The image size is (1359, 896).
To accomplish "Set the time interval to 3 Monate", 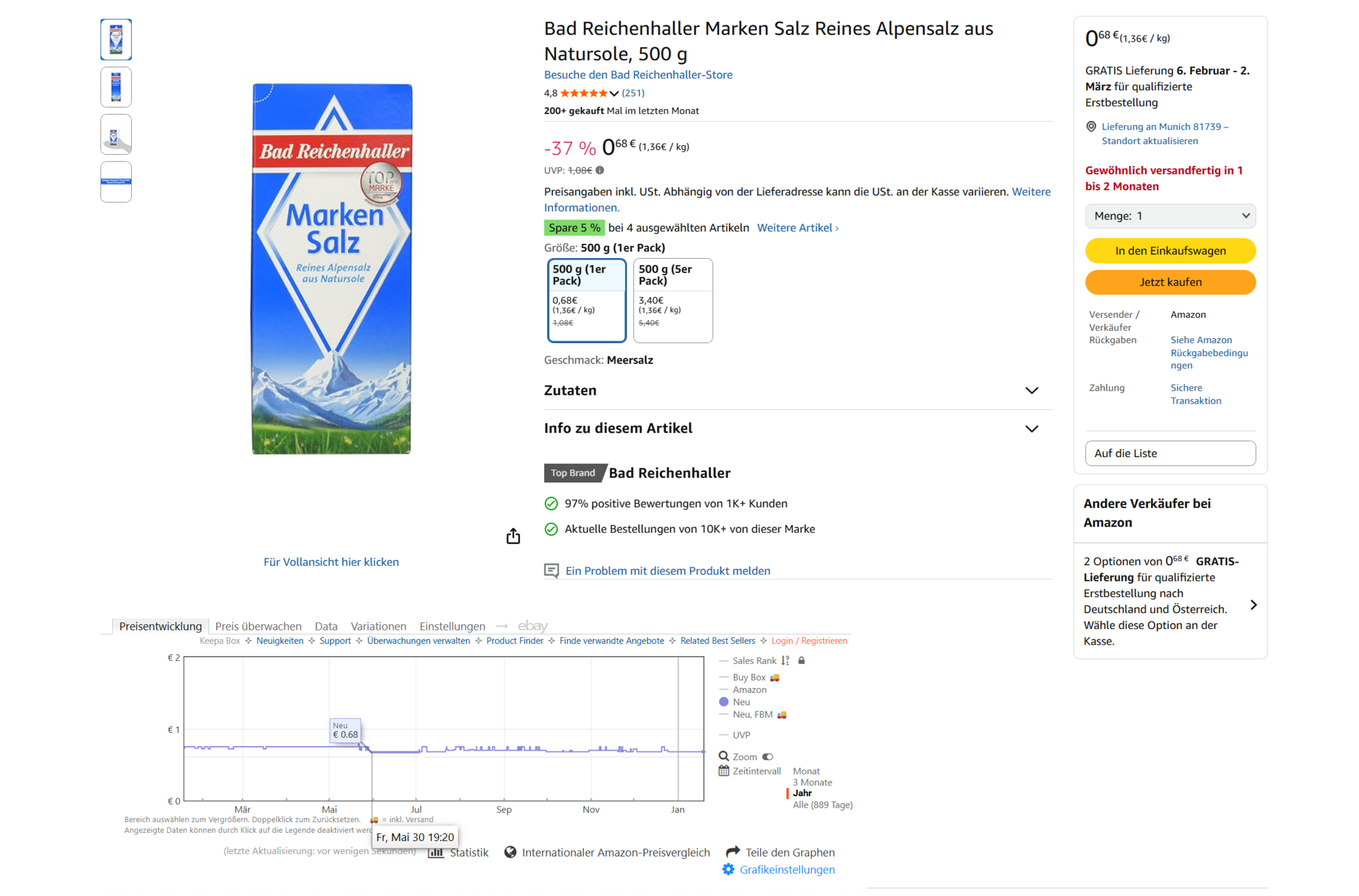I will click(812, 783).
